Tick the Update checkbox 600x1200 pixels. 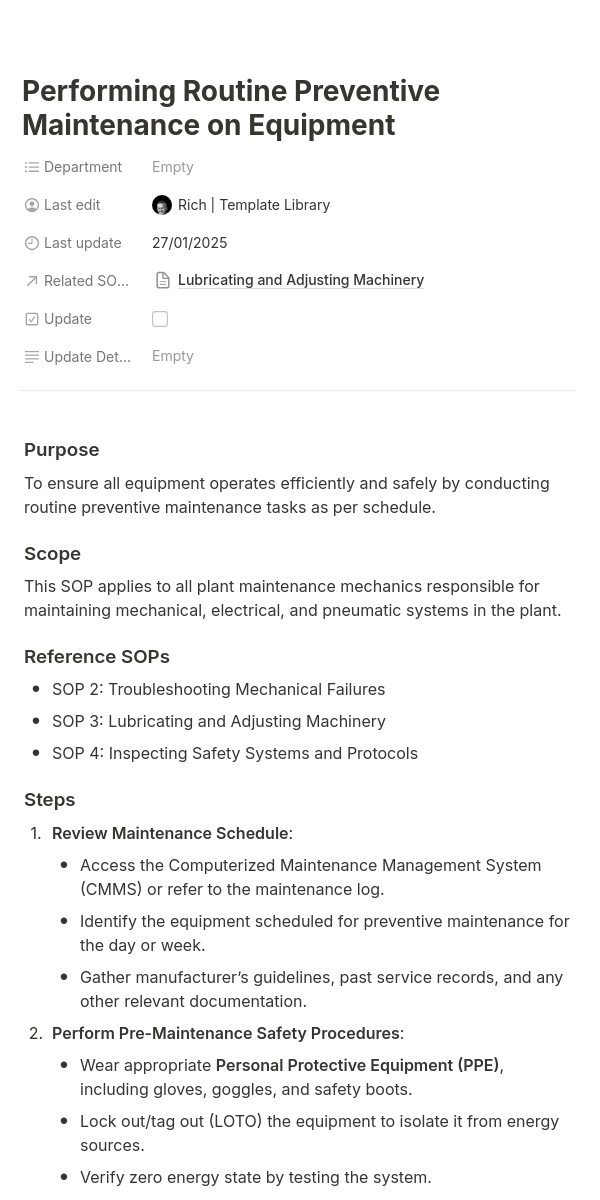160,319
